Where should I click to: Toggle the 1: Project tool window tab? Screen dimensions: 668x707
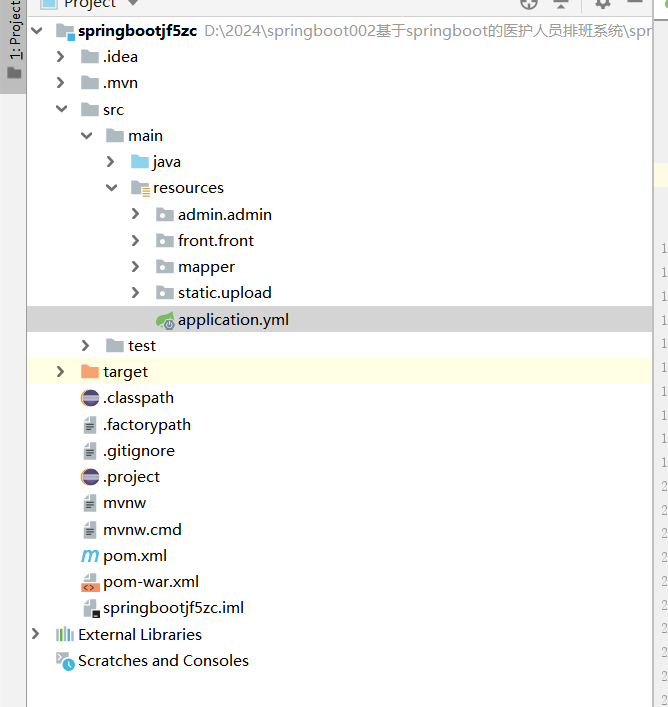click(x=14, y=45)
